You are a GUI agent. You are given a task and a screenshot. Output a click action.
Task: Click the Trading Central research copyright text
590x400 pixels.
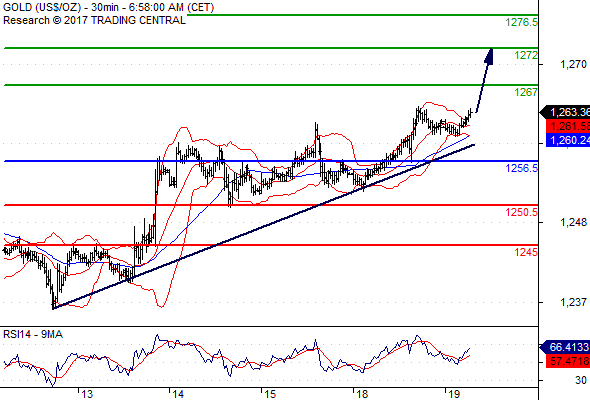[x=94, y=20]
